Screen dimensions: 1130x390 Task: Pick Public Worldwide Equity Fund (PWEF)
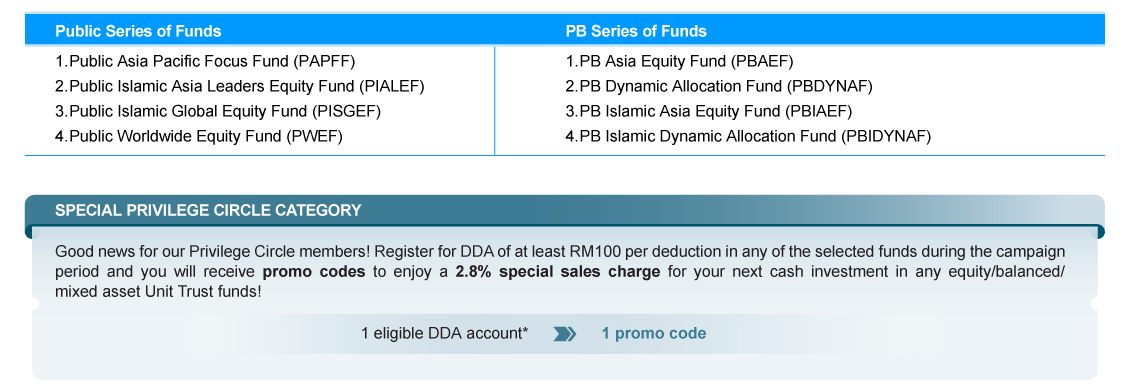point(198,136)
